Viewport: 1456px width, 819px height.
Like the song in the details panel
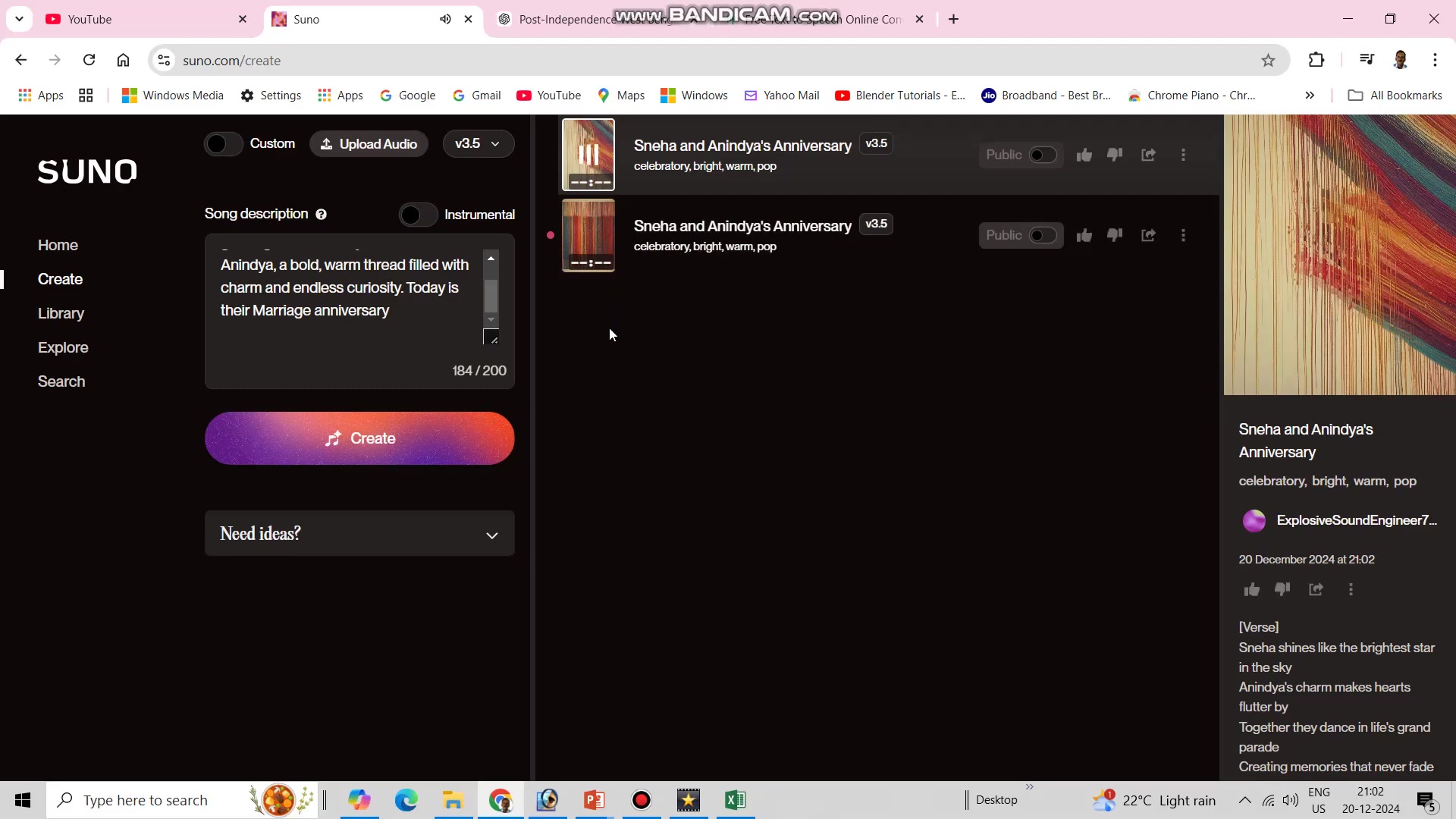pos(1251,589)
